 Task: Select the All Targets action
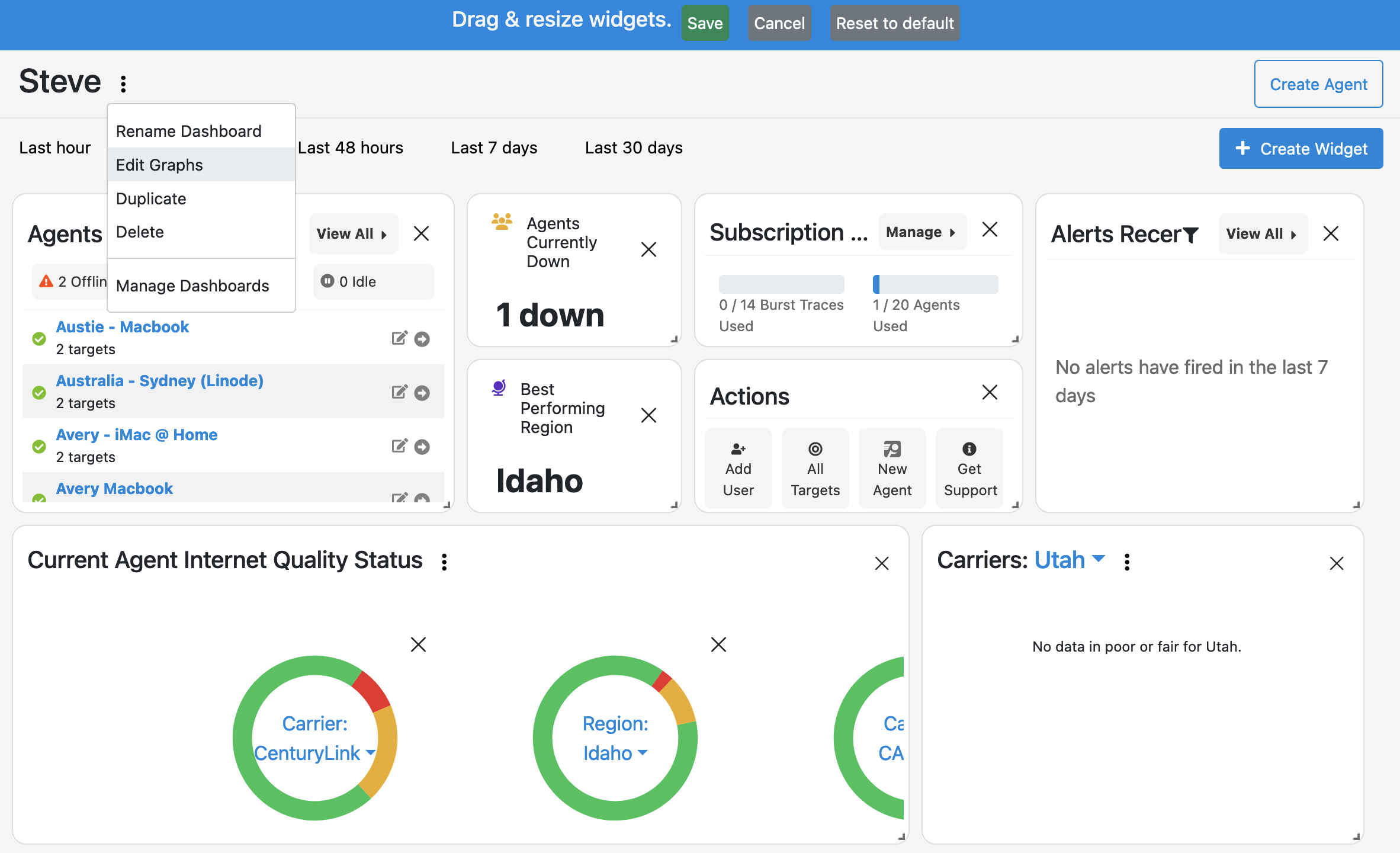tap(815, 468)
